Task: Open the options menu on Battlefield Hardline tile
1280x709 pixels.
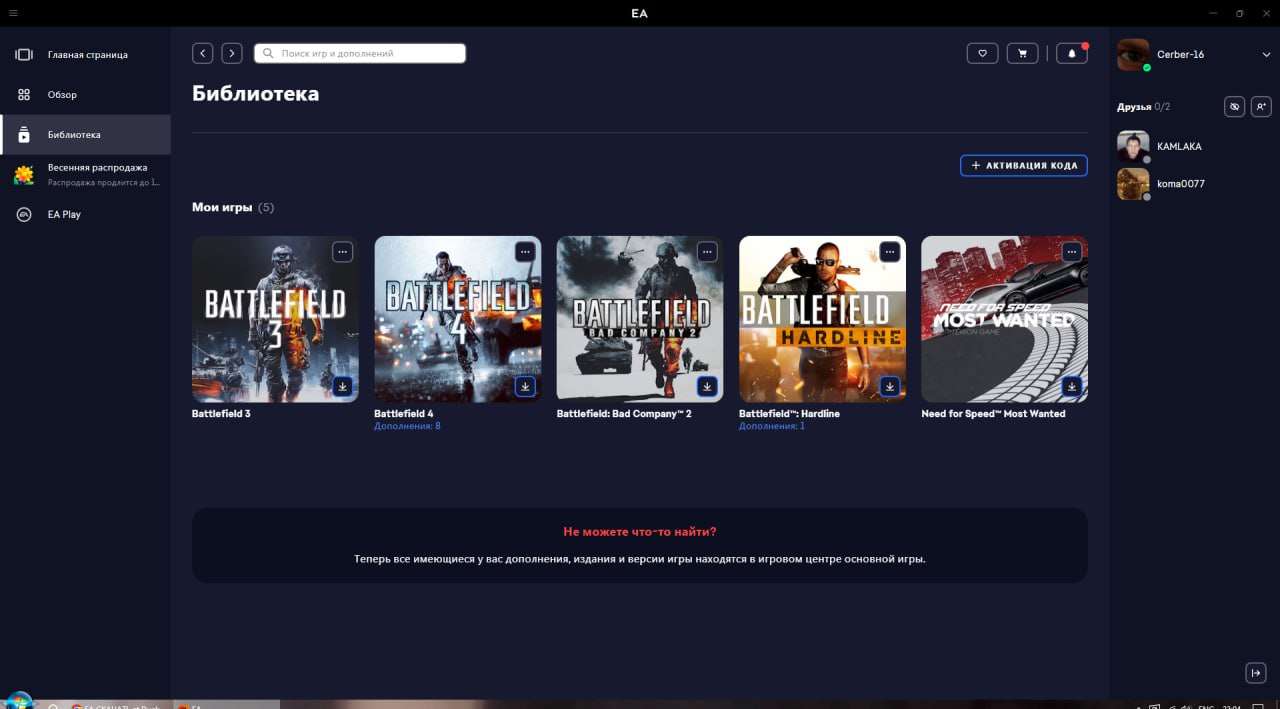Action: point(889,251)
